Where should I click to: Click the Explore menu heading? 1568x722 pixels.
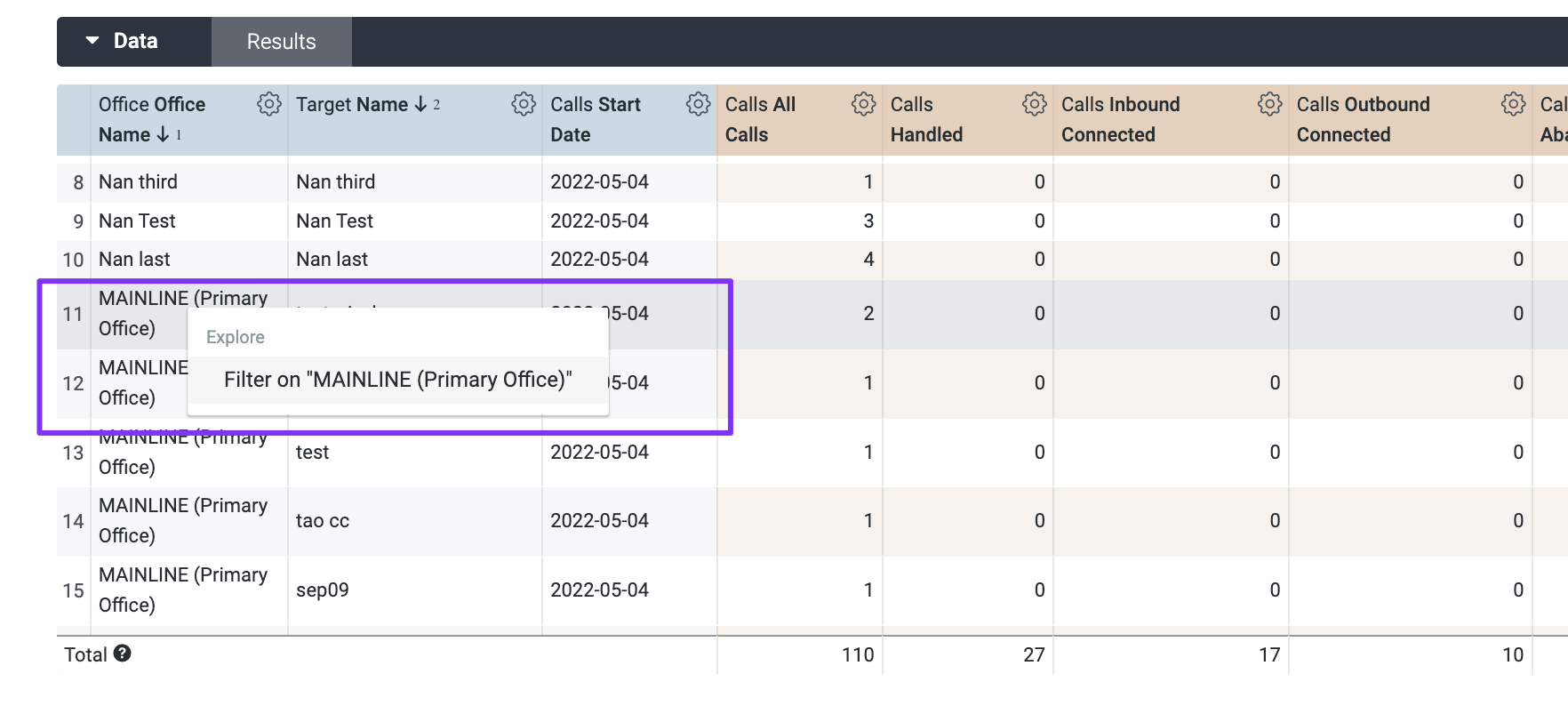236,337
